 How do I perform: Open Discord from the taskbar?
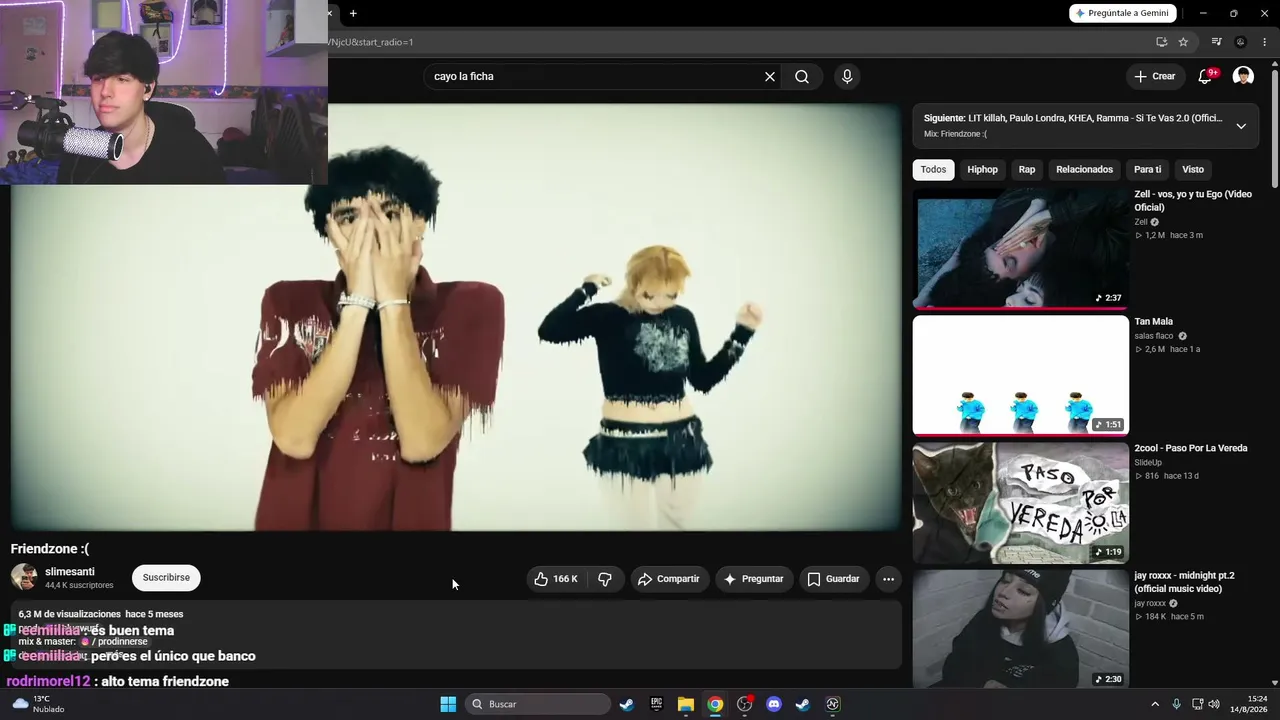773,704
